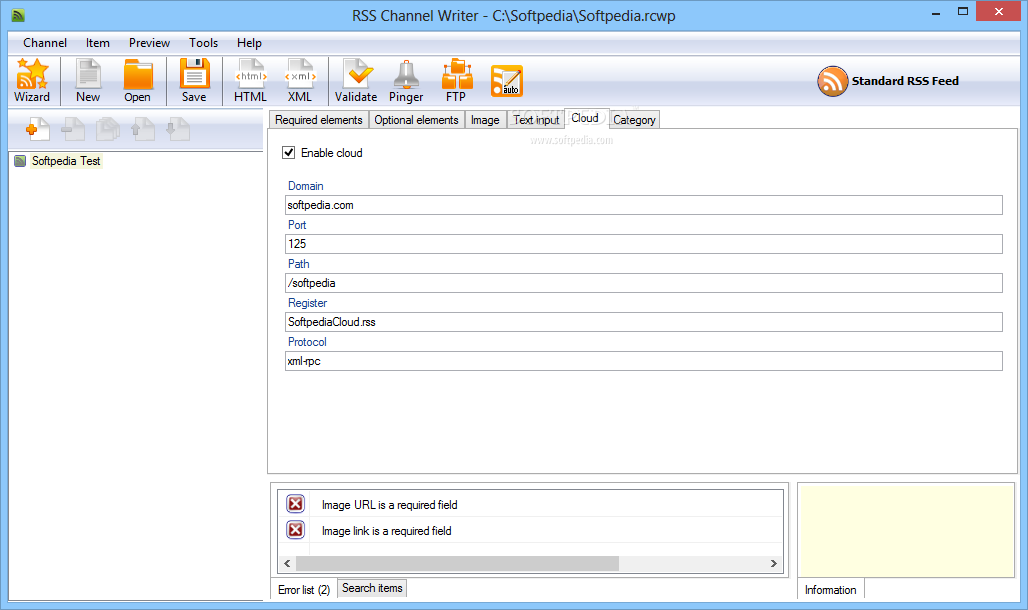Select 'Image URL is a required field' row

[x=530, y=504]
